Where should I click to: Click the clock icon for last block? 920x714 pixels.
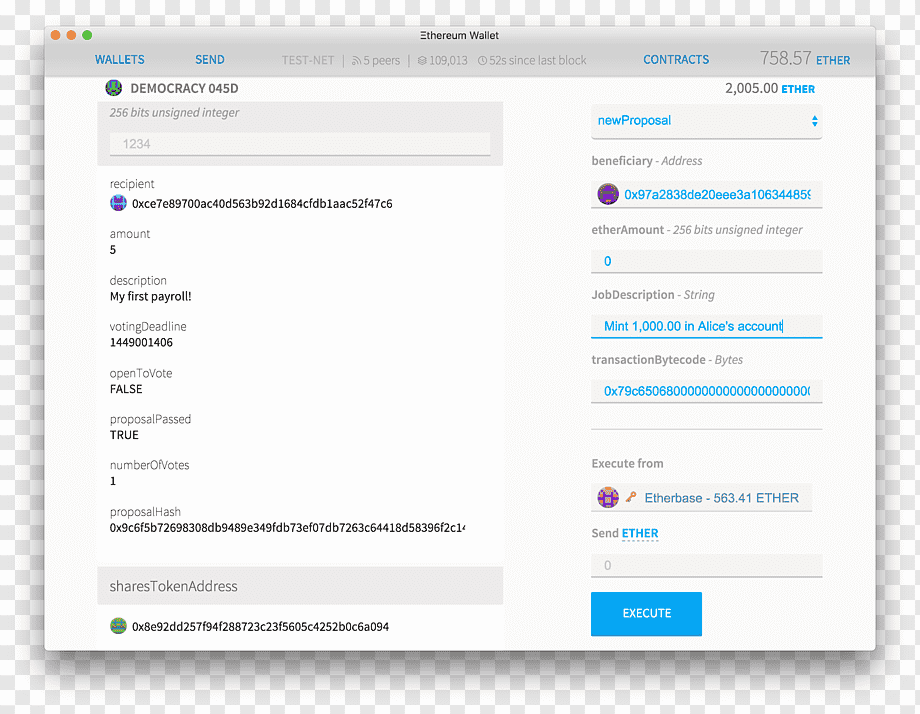[482, 60]
